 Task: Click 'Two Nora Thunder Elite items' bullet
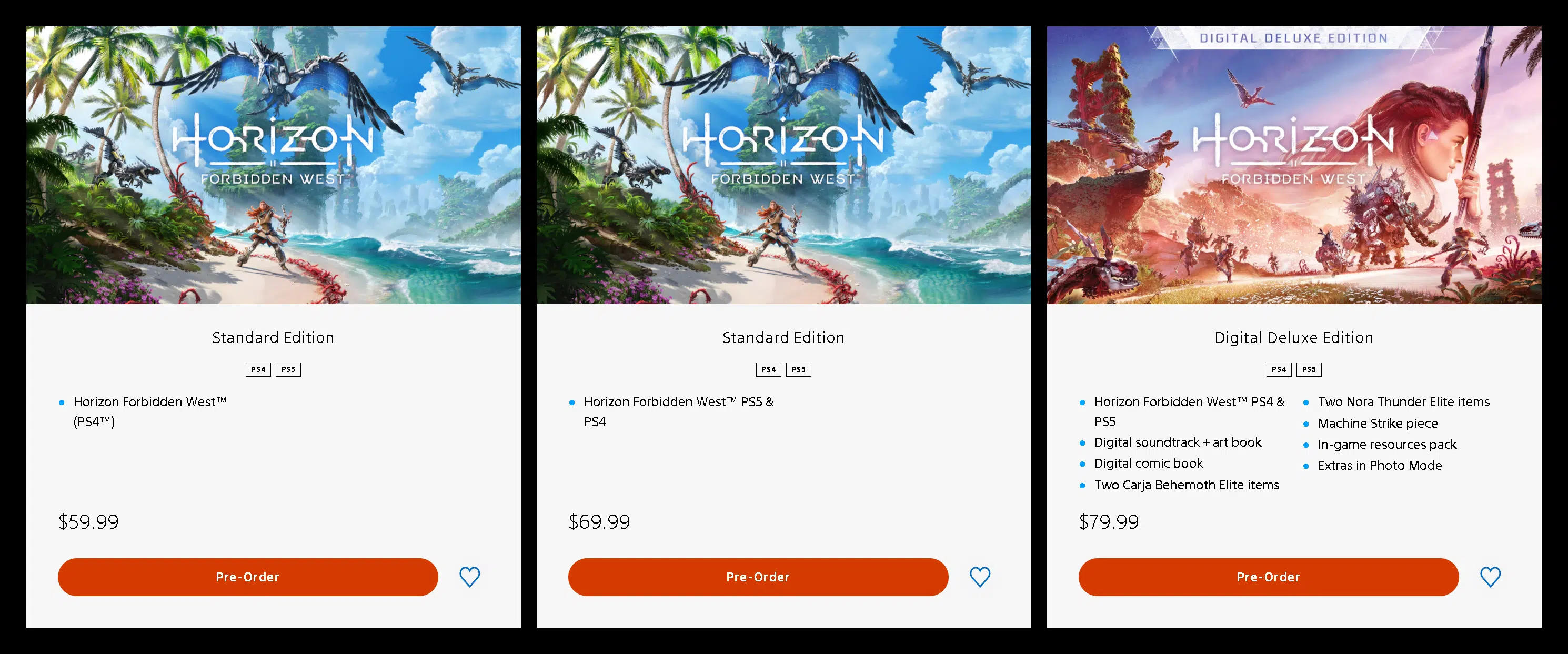tap(1404, 402)
